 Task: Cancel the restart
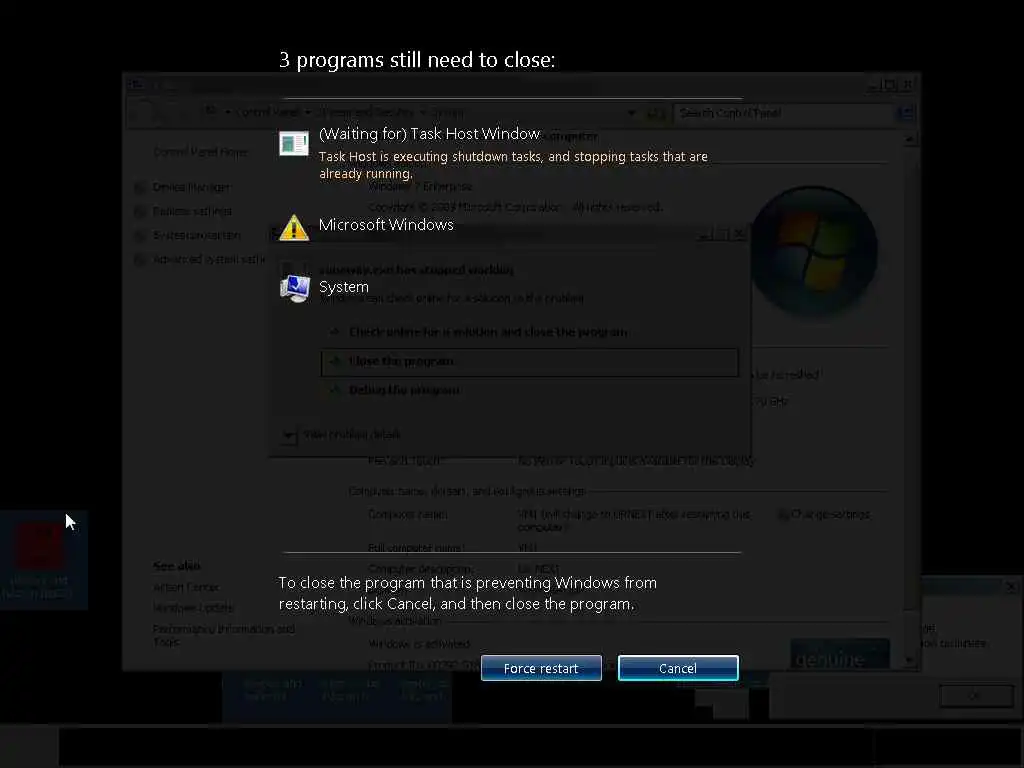coord(678,668)
